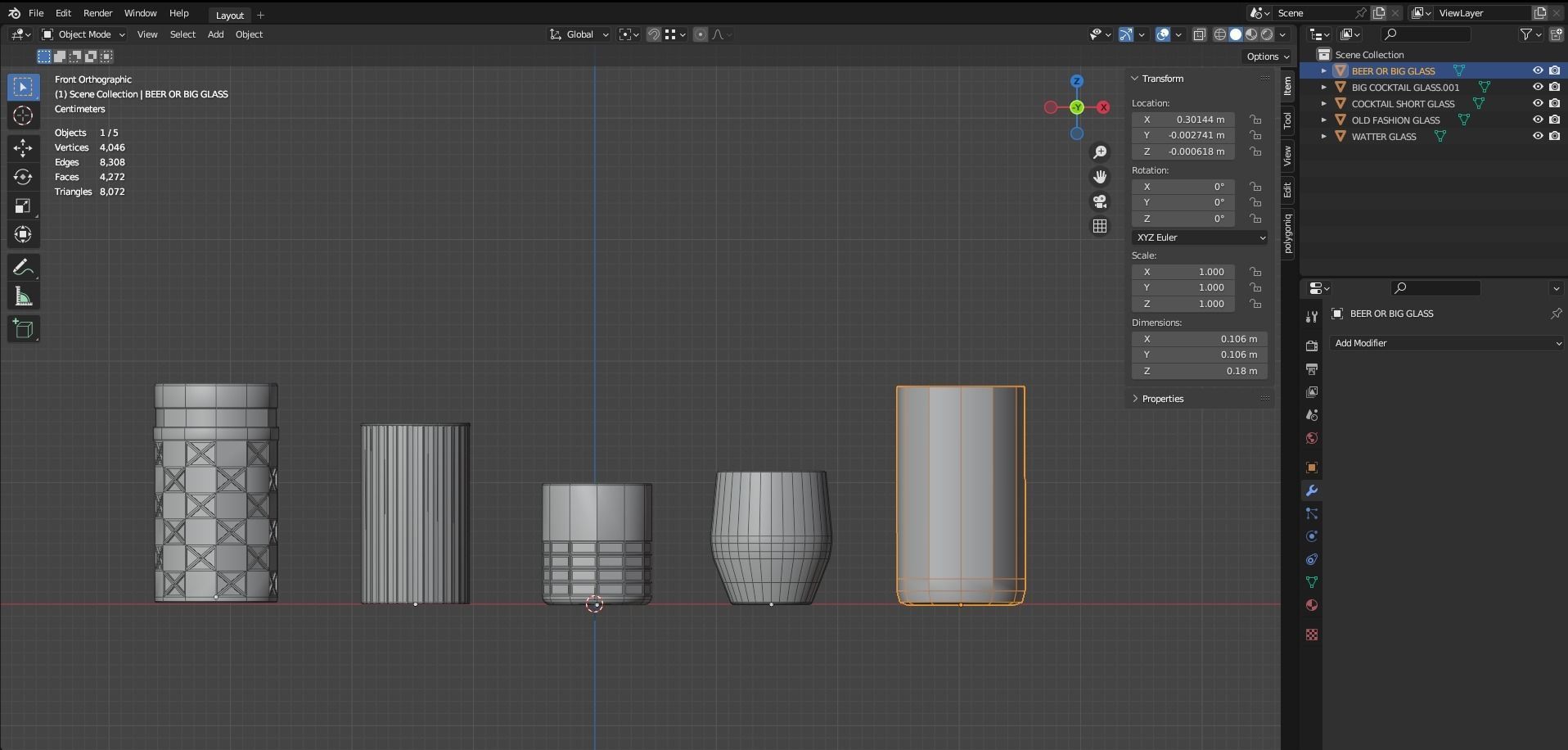Image resolution: width=1568 pixels, height=750 pixels.
Task: Choose the Scale tool
Action: pos(23,206)
